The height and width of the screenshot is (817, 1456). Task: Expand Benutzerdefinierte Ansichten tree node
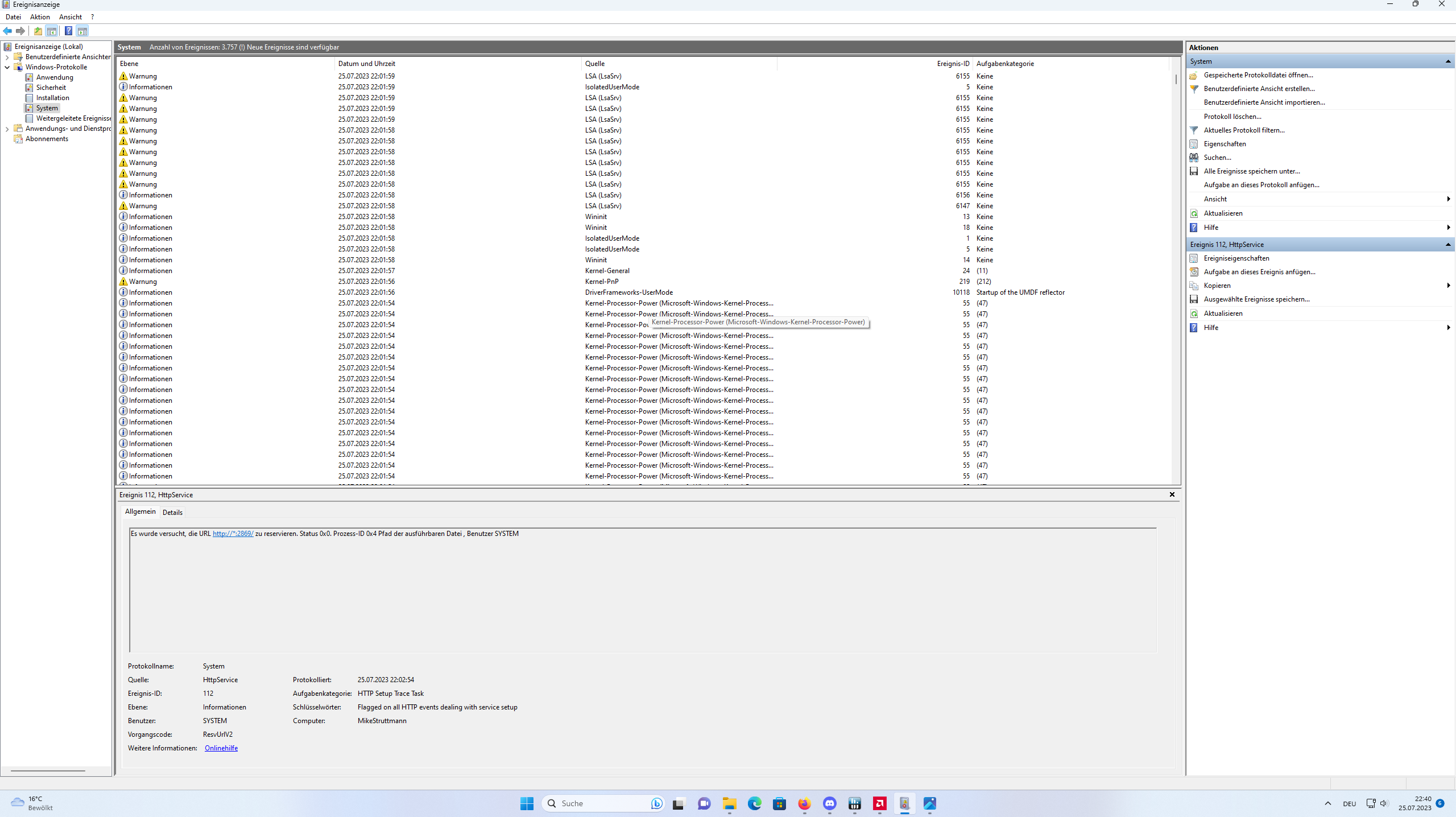point(7,57)
